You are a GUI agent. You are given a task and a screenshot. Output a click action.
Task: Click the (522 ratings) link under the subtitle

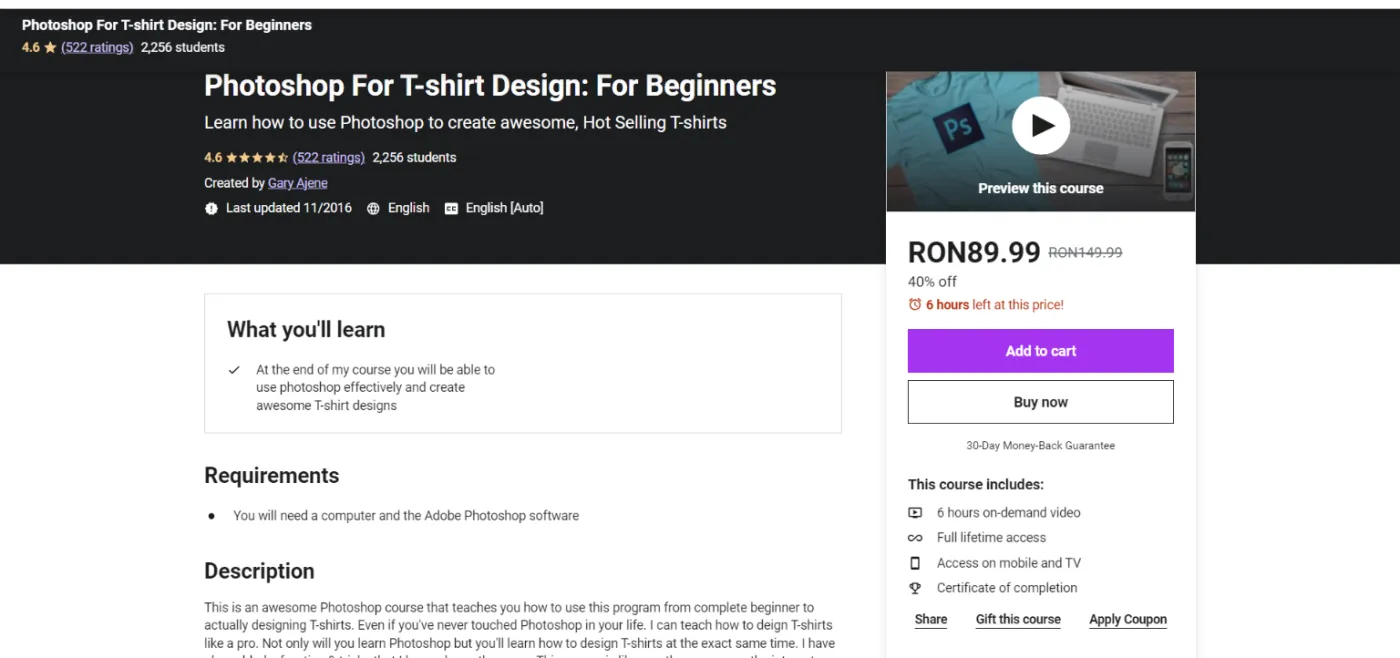click(328, 157)
